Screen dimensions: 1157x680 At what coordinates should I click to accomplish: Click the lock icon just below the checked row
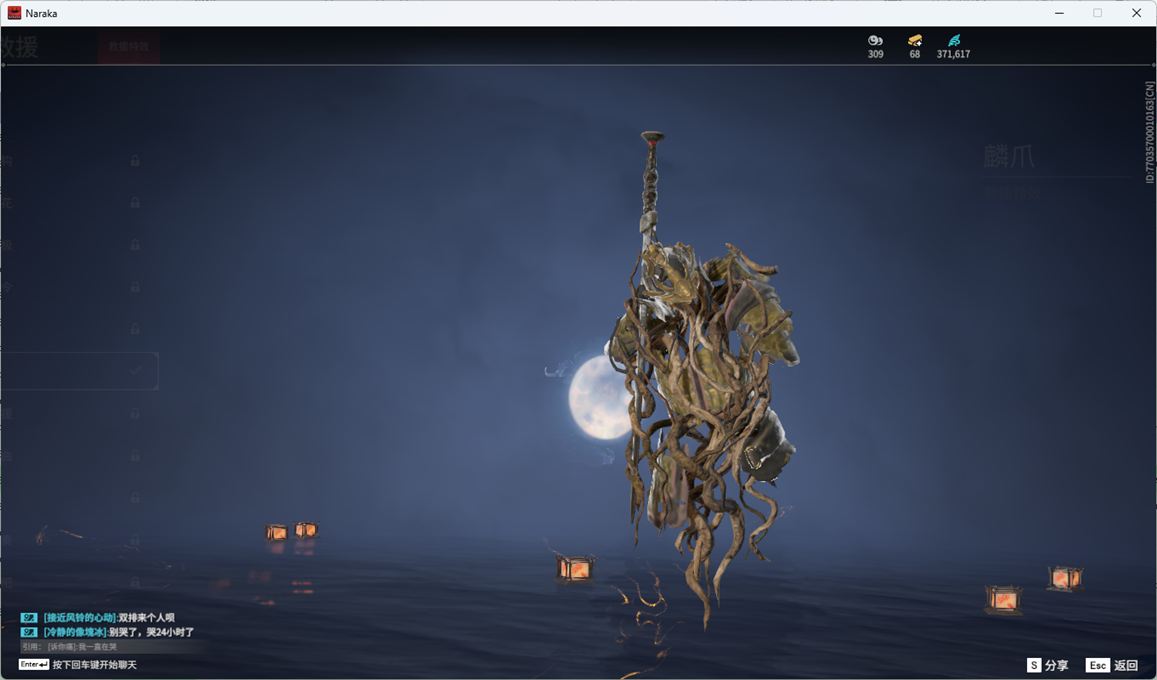135,413
